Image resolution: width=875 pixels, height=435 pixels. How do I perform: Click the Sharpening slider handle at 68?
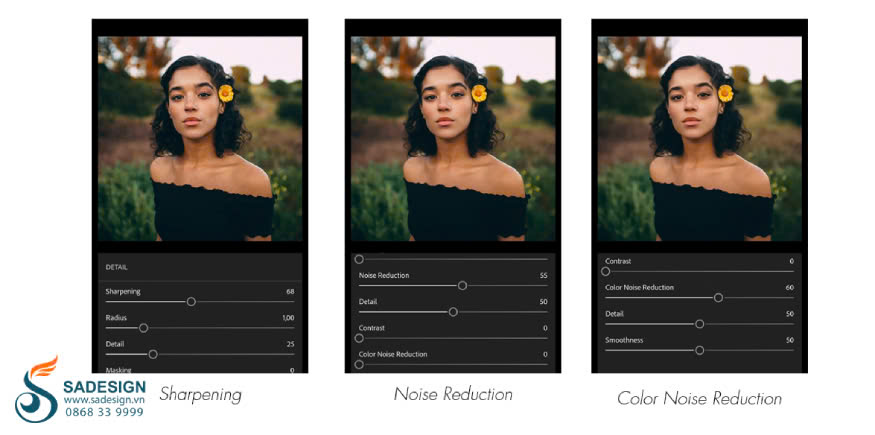point(191,302)
